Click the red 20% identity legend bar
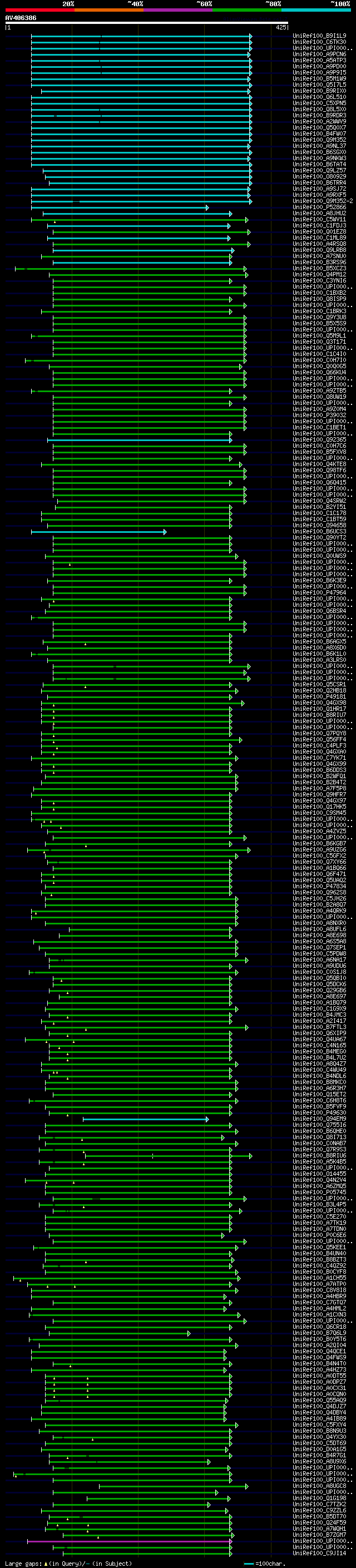Viewport: 356px width, 1568px height. pos(39,10)
